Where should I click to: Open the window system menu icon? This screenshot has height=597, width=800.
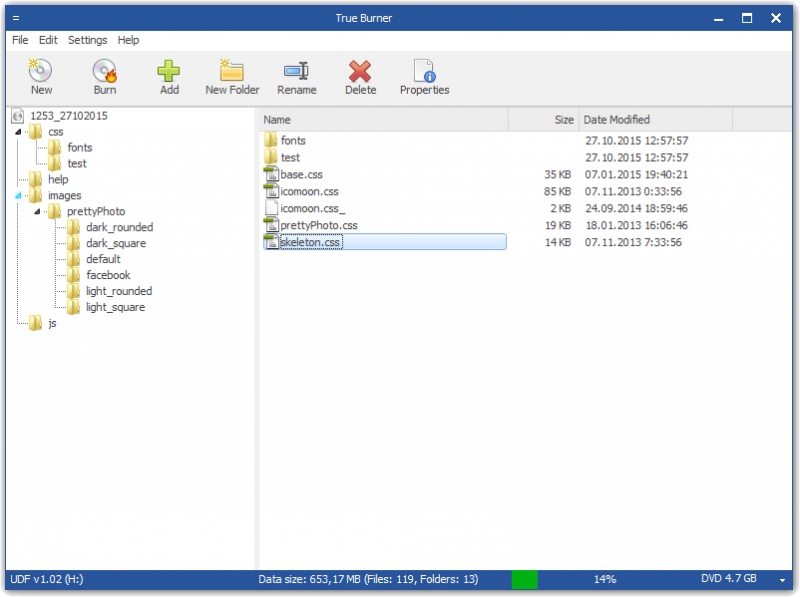click(16, 18)
